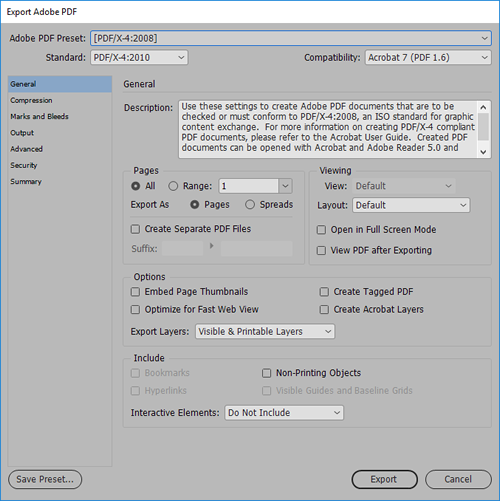Check View PDF after Exporting
The width and height of the screenshot is (500, 501).
(x=321, y=250)
